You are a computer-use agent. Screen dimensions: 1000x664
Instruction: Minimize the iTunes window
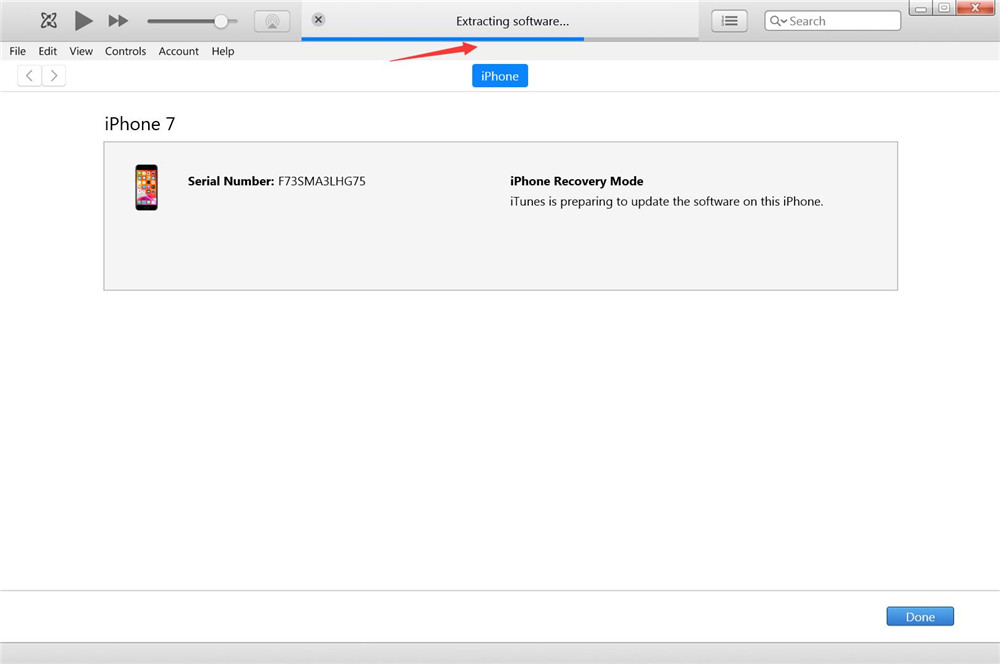pyautogui.click(x=921, y=8)
